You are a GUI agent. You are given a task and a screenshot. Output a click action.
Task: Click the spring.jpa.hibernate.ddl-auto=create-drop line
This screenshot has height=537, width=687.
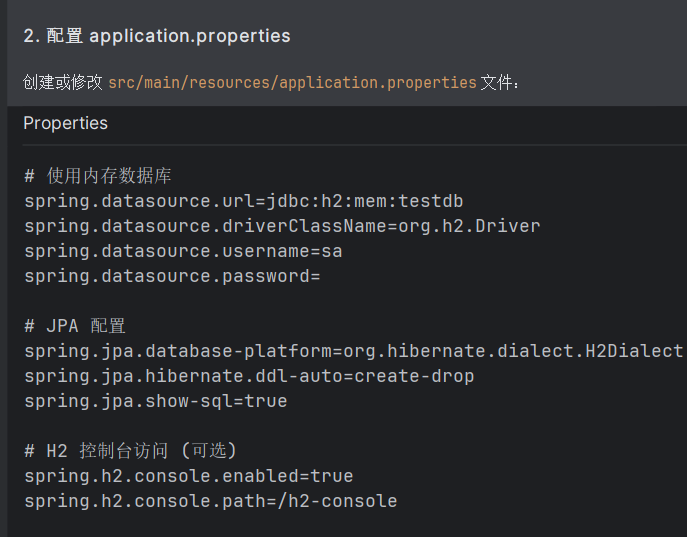249,376
